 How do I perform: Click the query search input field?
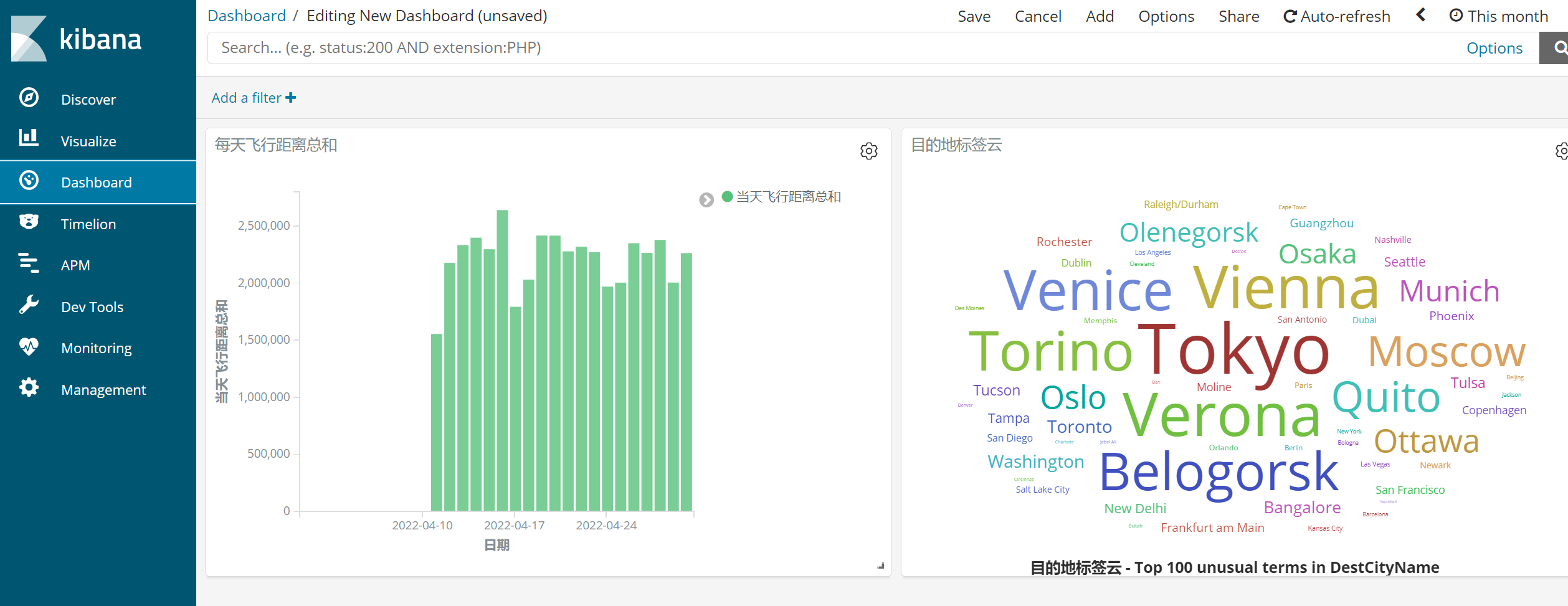pos(810,48)
